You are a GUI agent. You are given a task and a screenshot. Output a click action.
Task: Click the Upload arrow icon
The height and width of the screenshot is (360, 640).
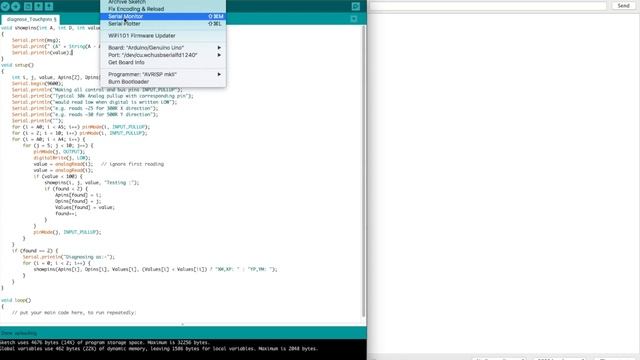pyautogui.click(x=16, y=6)
